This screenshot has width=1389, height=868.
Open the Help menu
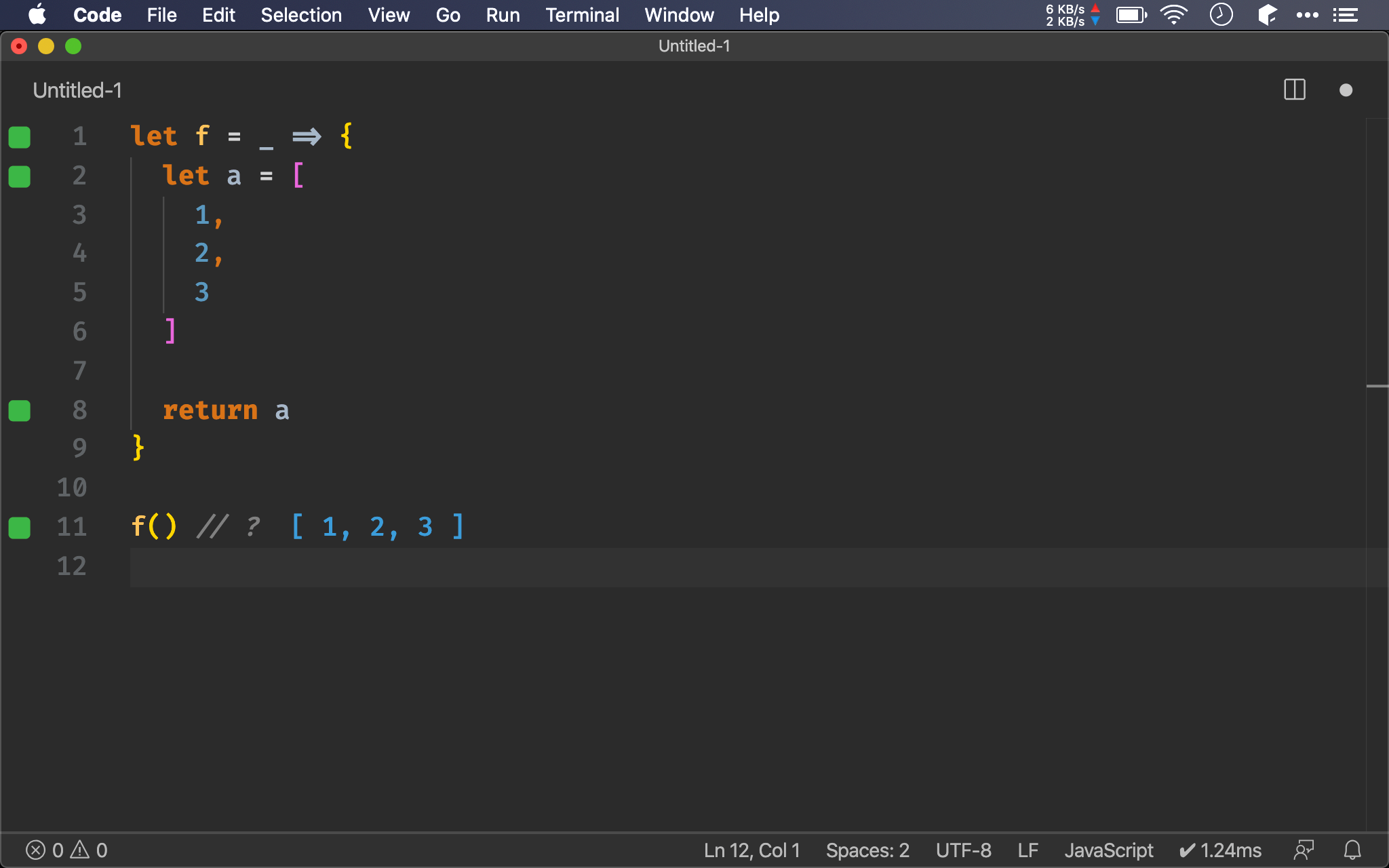(x=759, y=15)
